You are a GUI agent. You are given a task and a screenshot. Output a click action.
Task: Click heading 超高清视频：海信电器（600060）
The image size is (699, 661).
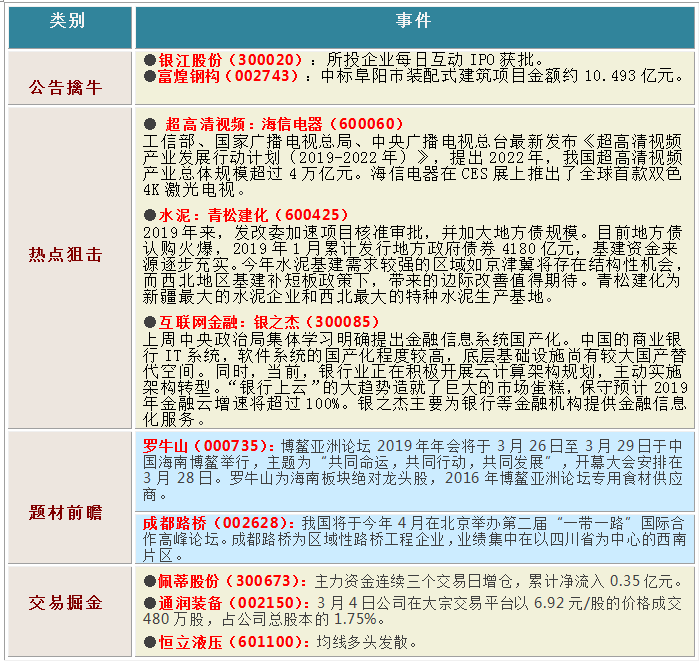coord(284,124)
